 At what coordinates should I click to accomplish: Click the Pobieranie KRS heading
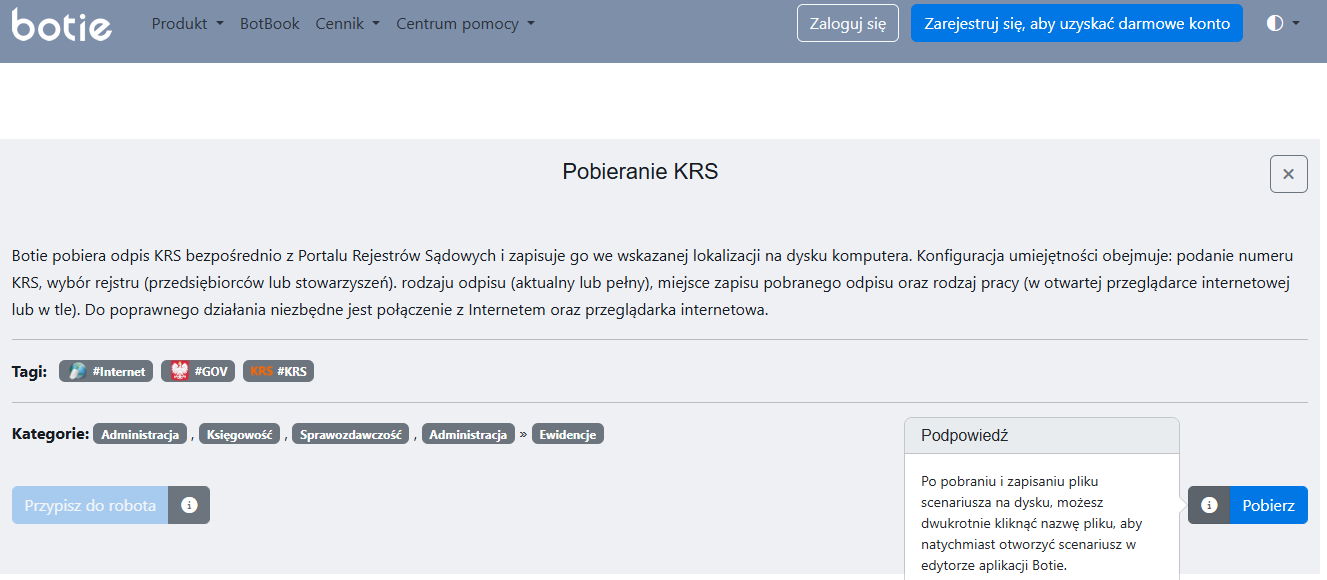click(640, 172)
